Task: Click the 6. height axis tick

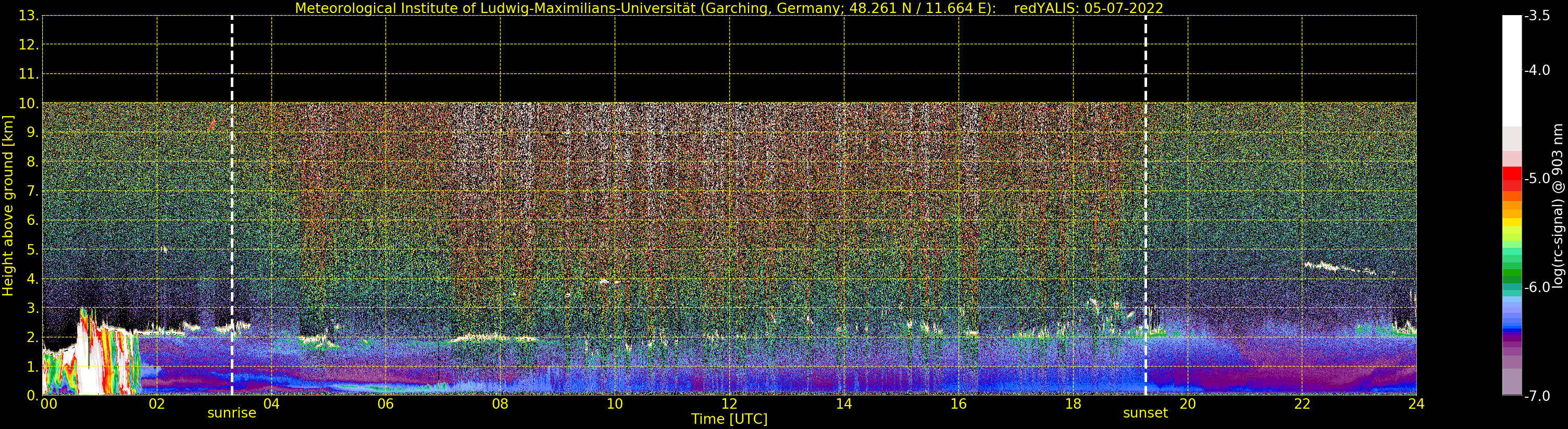Action: [x=33, y=220]
